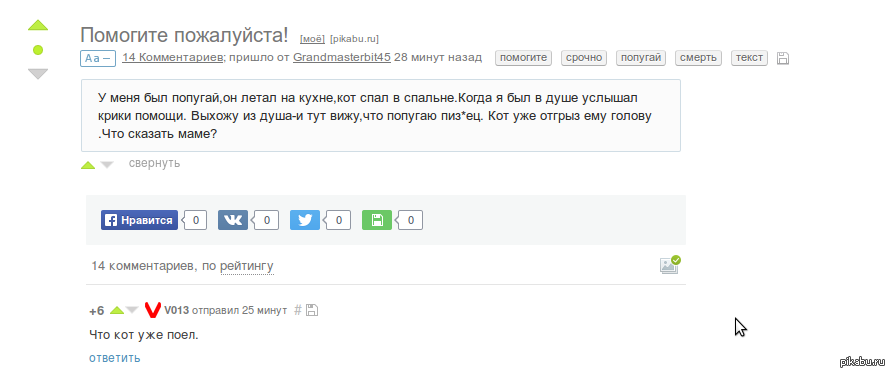Save the V013 comment with the floppy icon
The image size is (890, 373).
tap(312, 310)
